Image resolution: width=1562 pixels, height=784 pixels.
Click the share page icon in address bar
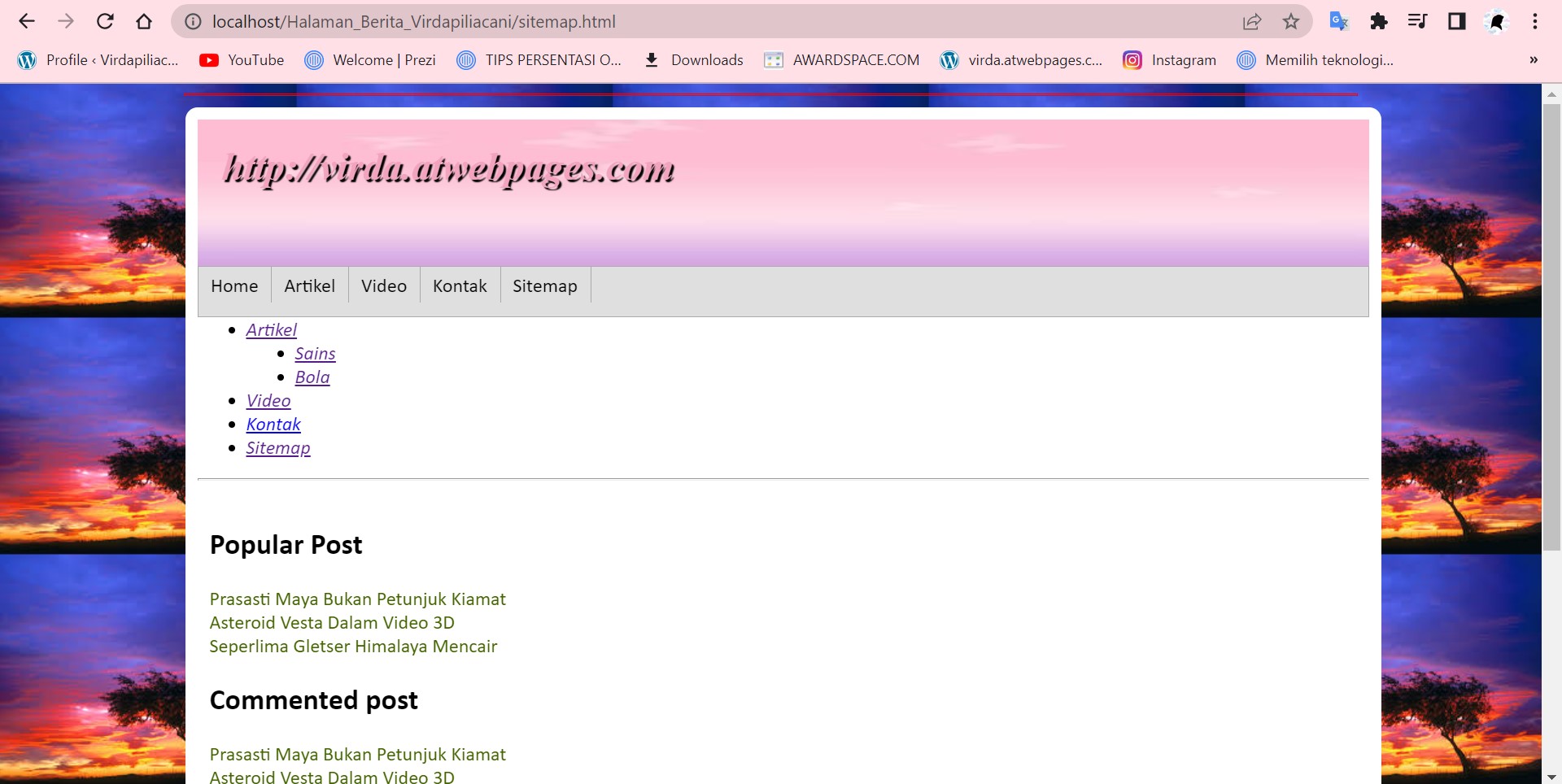[1252, 22]
